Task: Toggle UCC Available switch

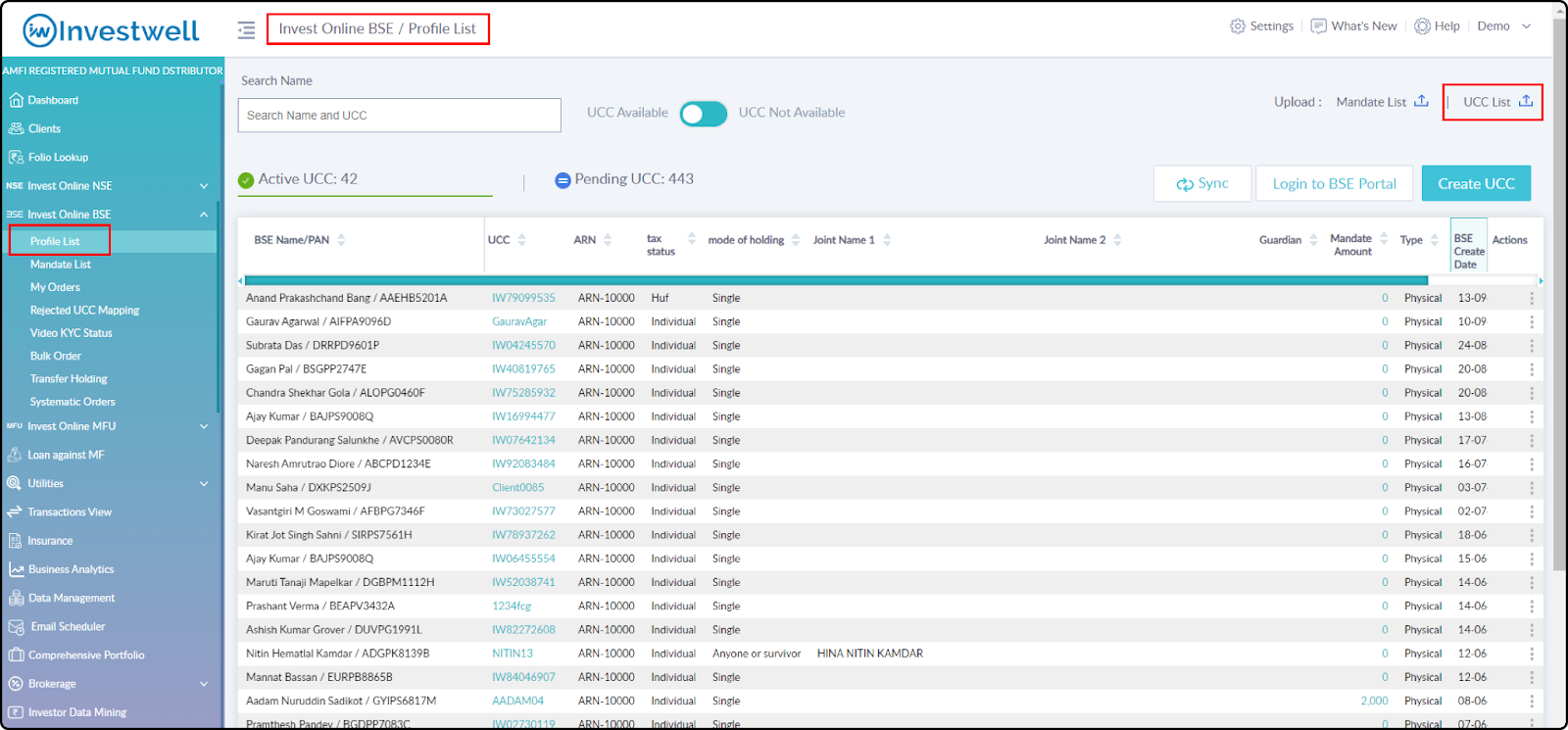Action: [x=704, y=114]
